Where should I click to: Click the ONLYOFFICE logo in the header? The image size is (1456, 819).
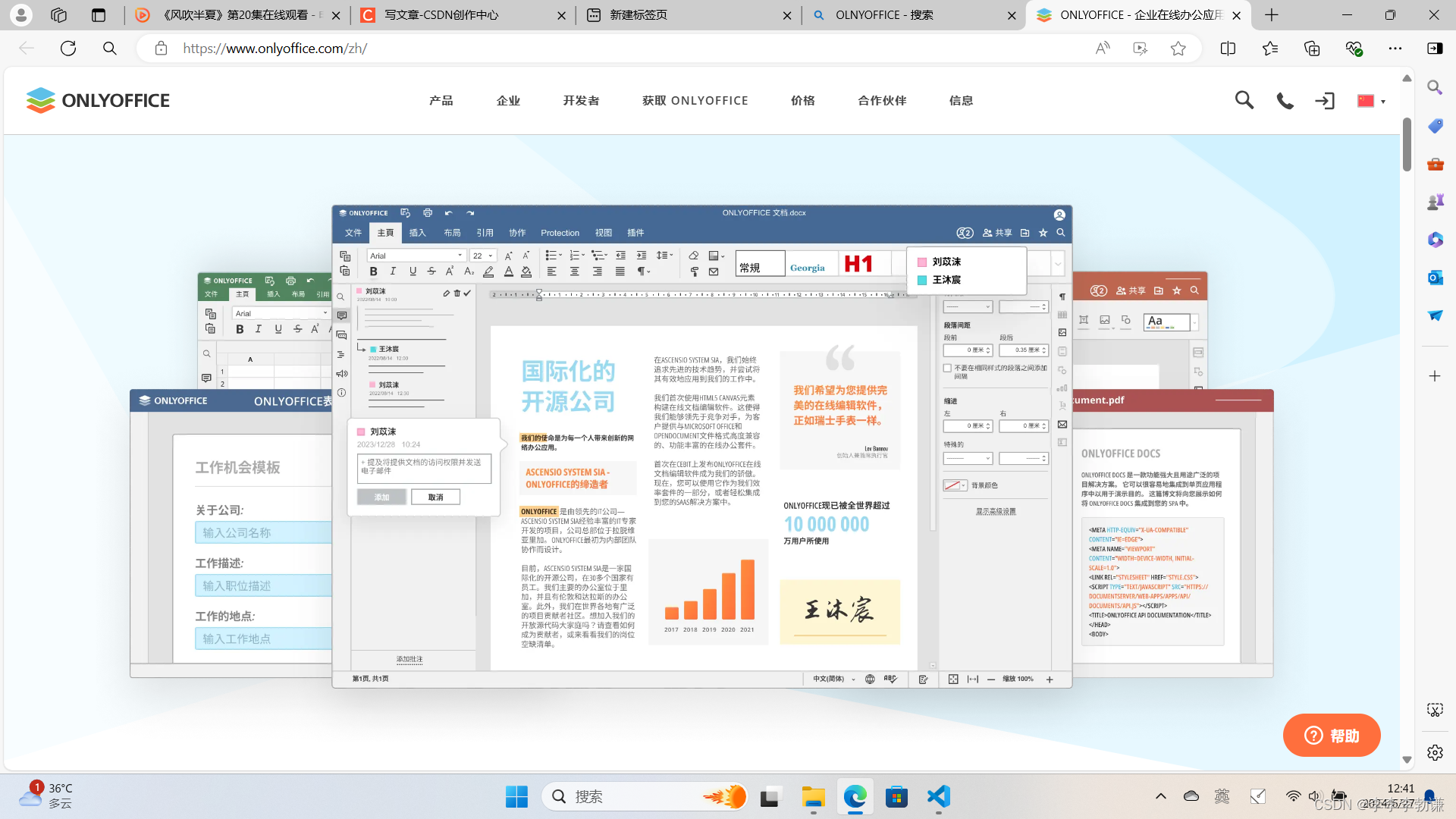[98, 100]
